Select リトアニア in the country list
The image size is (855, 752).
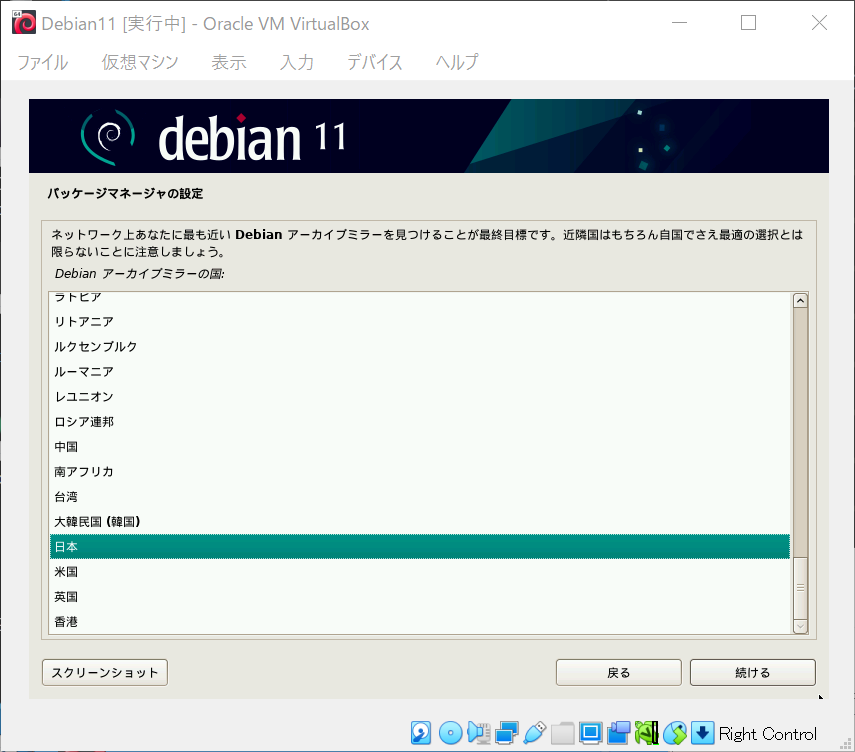pyautogui.click(x=420, y=322)
